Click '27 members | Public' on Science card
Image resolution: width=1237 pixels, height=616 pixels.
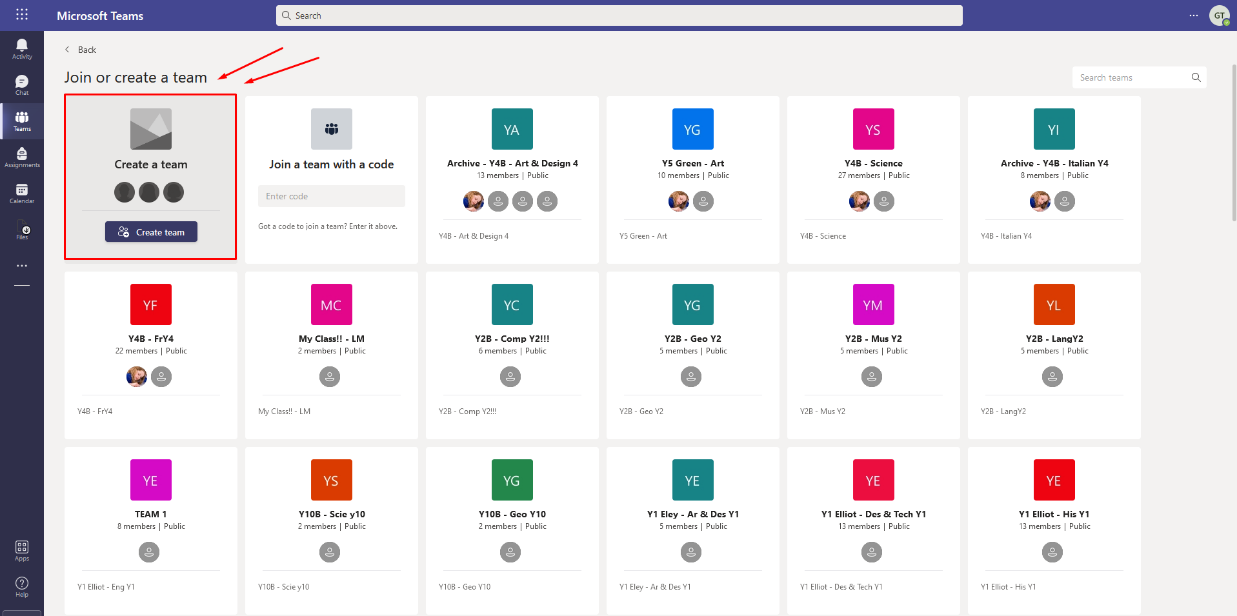(x=873, y=175)
